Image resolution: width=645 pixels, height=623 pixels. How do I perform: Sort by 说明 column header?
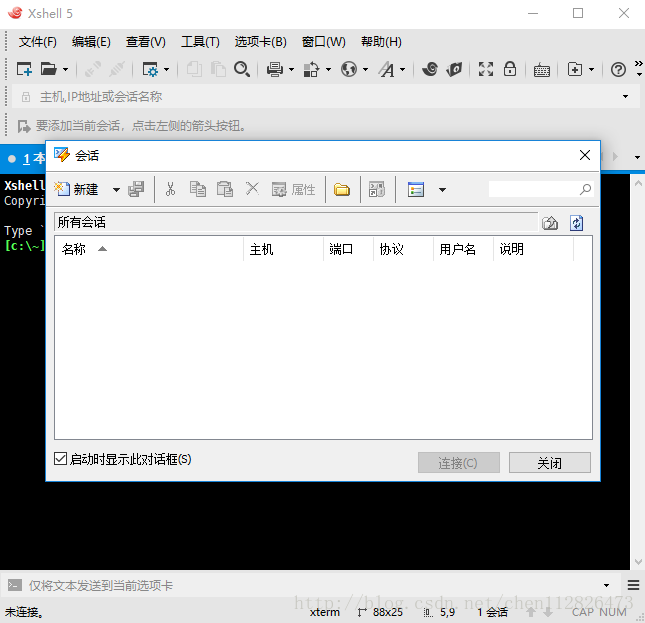pyautogui.click(x=533, y=249)
